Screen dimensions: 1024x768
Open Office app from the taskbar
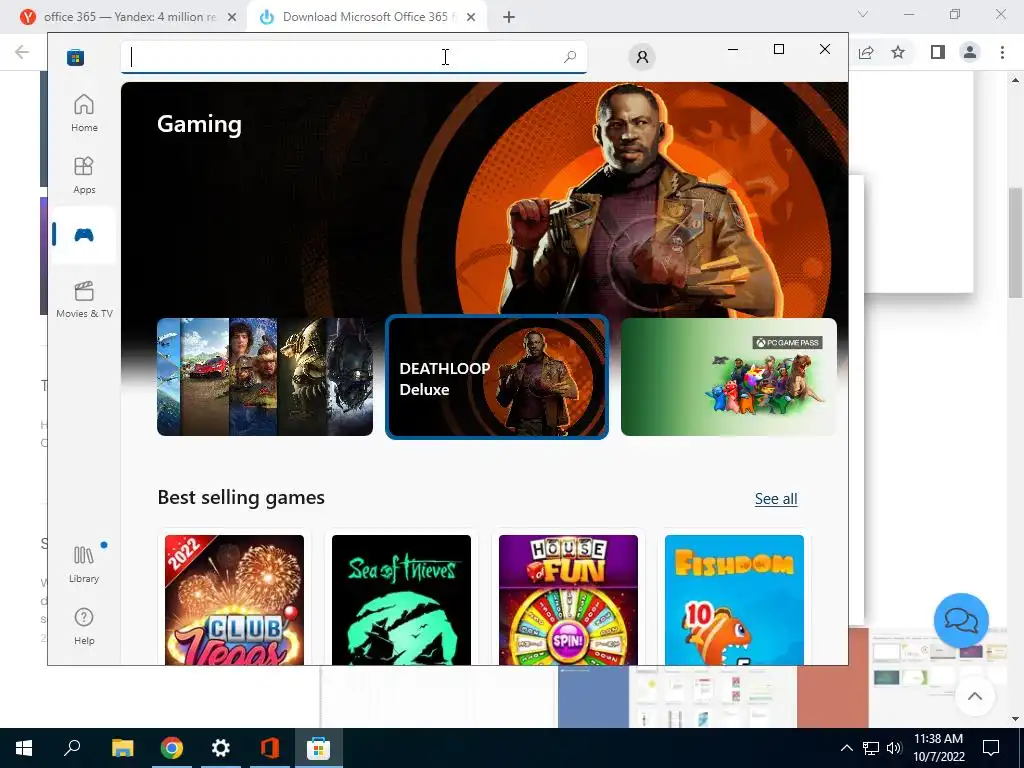(270, 748)
